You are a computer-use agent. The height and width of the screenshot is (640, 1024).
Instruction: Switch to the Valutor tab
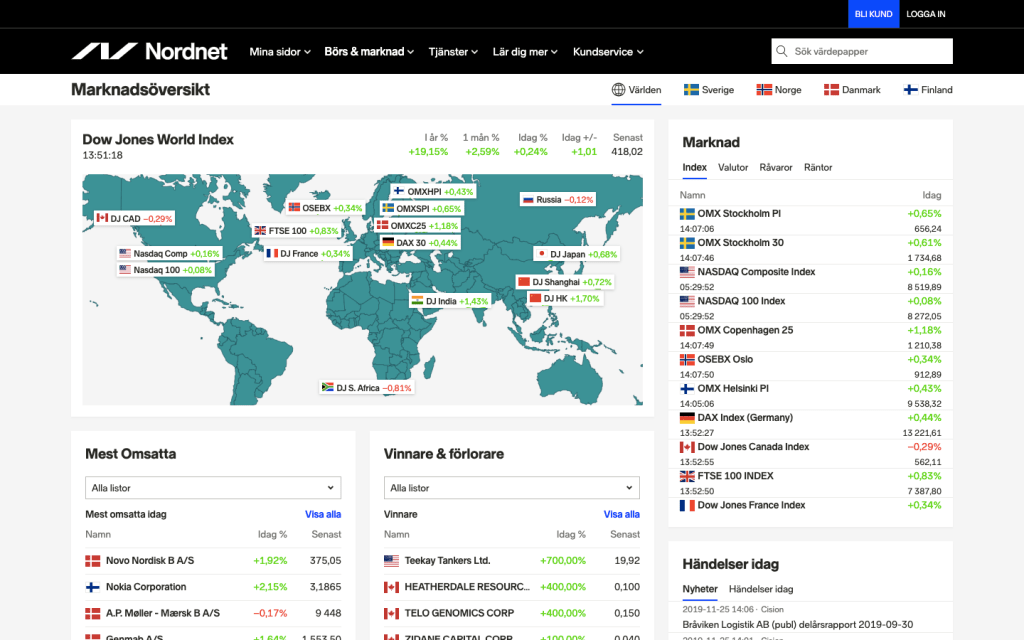(x=733, y=168)
